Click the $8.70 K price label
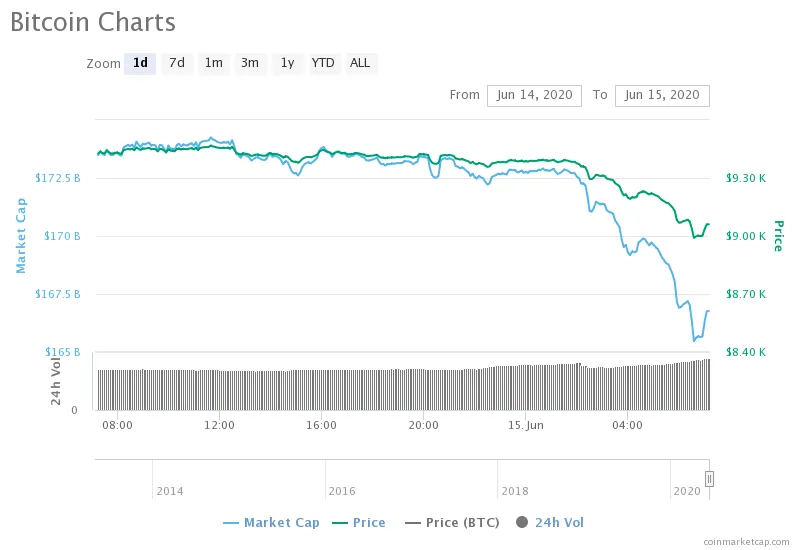Image resolution: width=800 pixels, height=550 pixels. click(x=746, y=294)
